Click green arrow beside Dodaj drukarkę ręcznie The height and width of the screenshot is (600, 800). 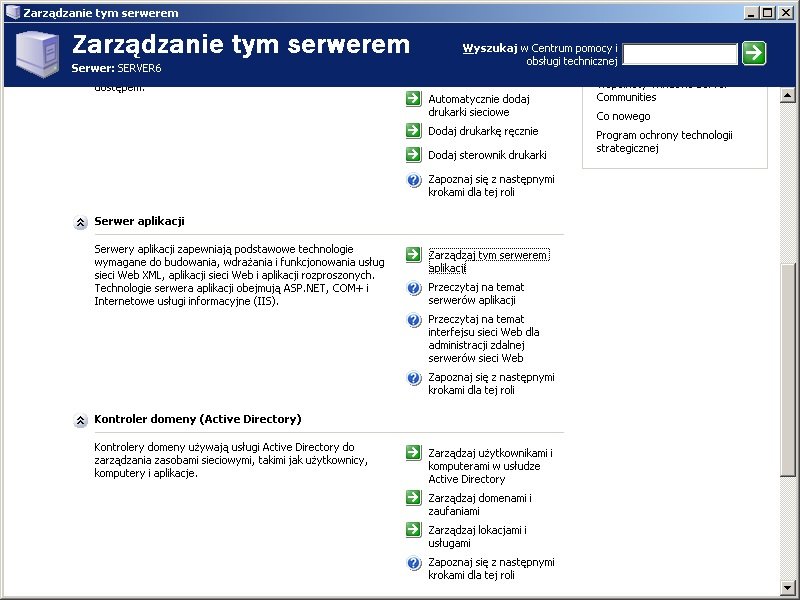tap(413, 131)
